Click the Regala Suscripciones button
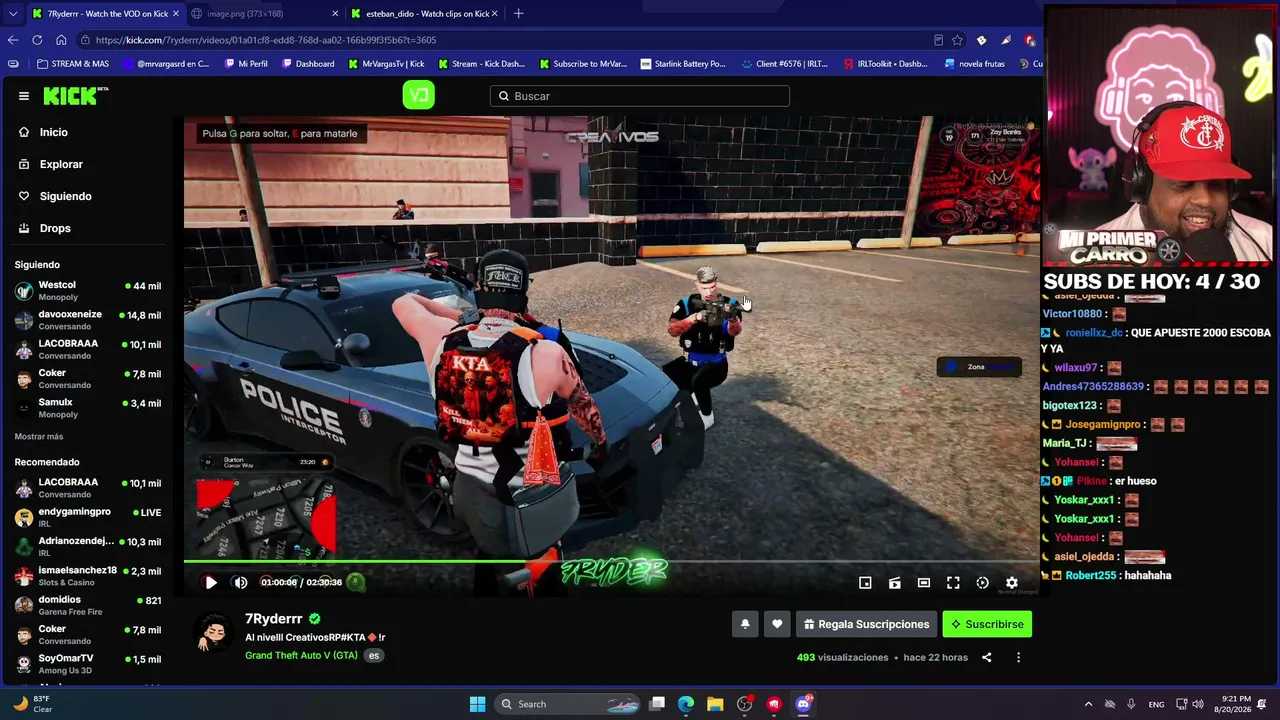Screen dimensions: 1280x720 point(866,624)
